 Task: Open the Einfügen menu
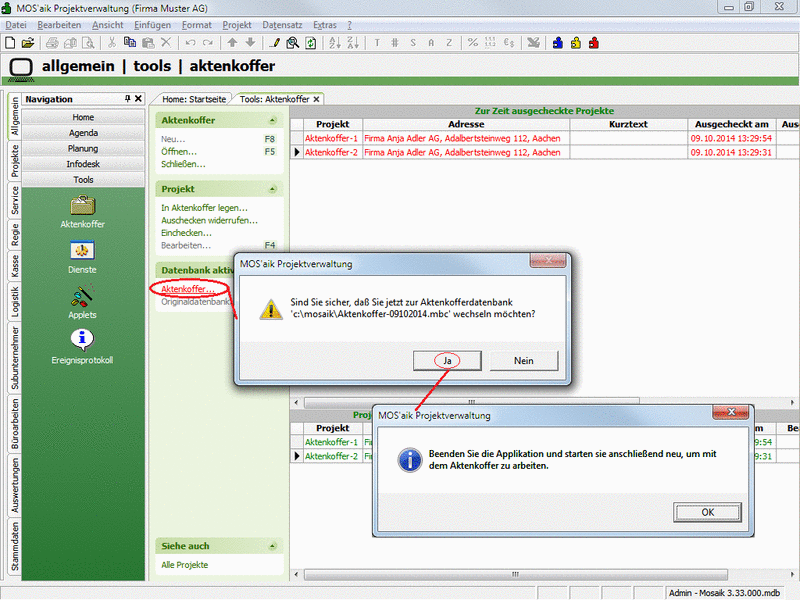pos(153,25)
